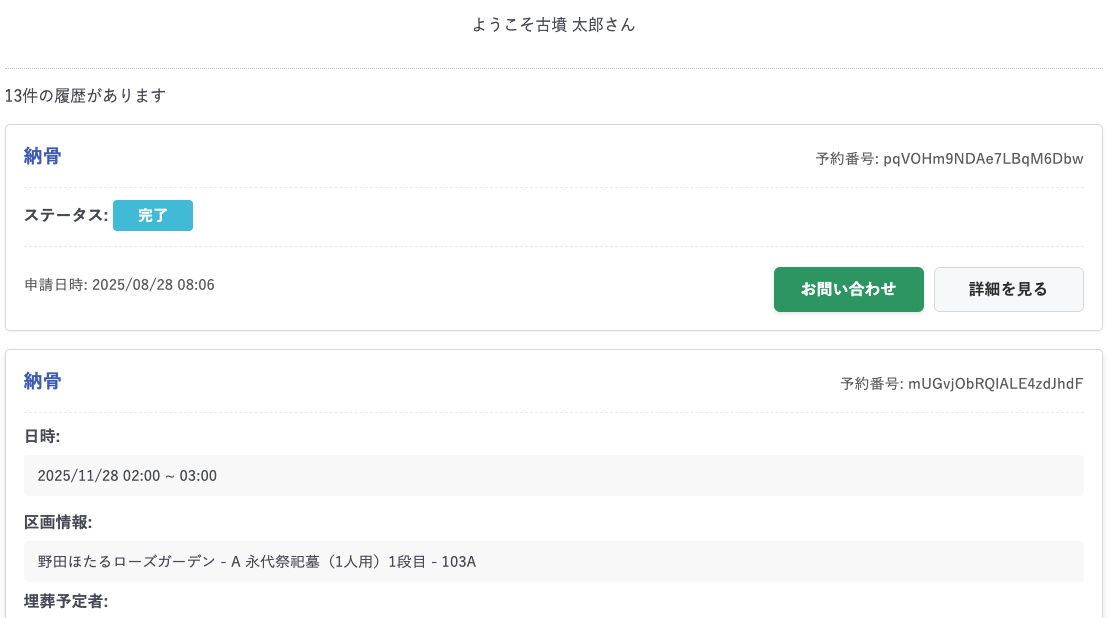The height and width of the screenshot is (618, 1111).
Task: Click the 申請日時 2025/08/28 08:06 text
Action: click(119, 285)
